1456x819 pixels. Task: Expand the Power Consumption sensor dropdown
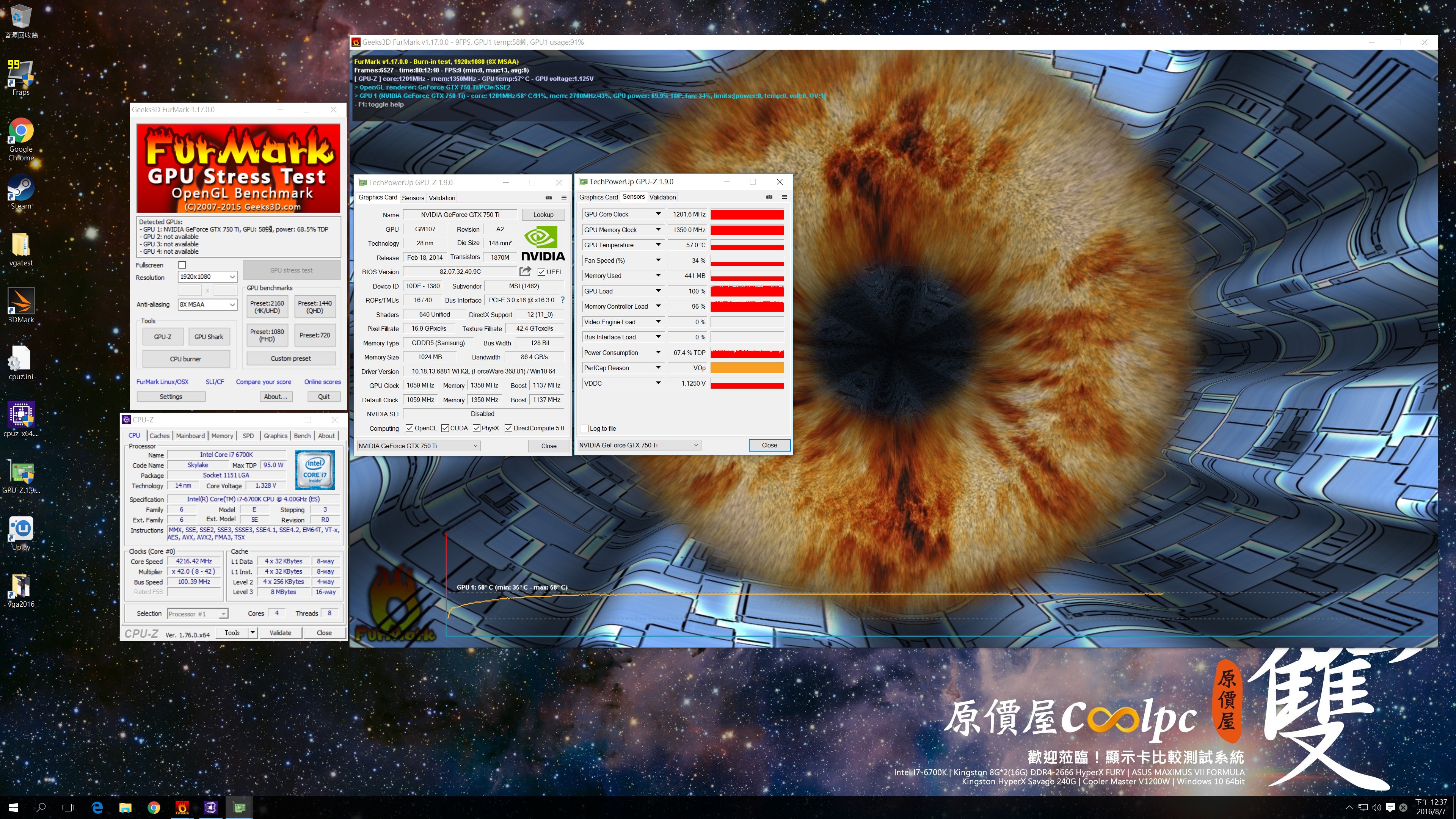(x=658, y=353)
